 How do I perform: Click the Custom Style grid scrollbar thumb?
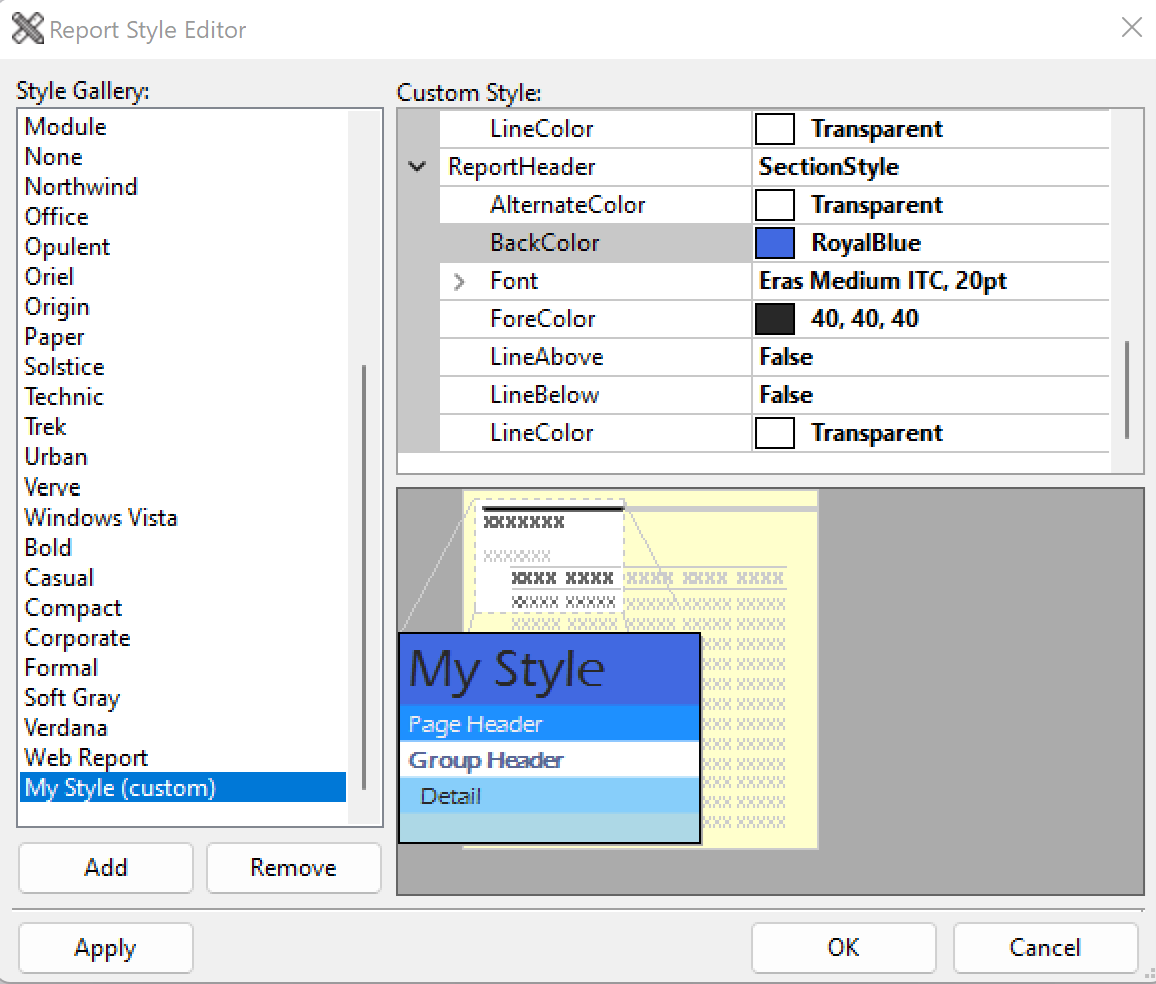tap(1127, 390)
